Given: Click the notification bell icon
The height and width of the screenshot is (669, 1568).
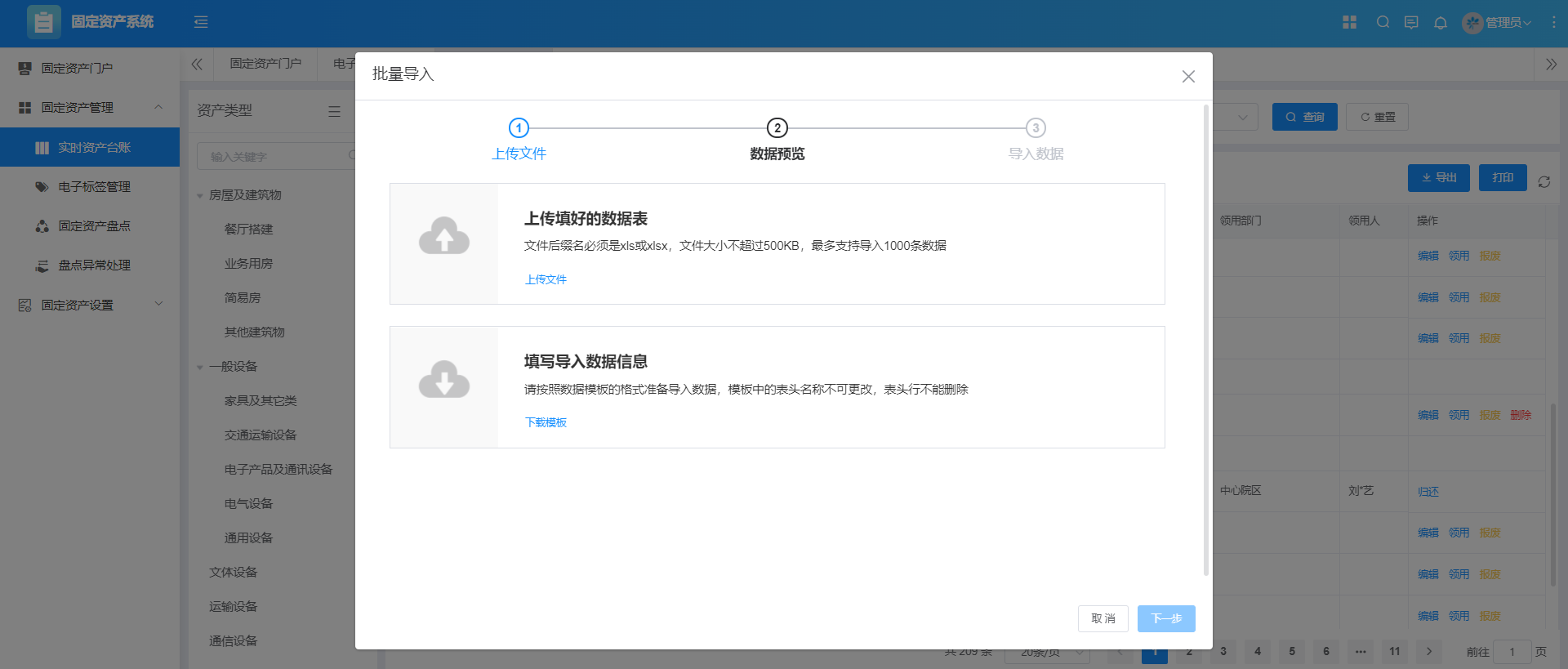Looking at the screenshot, I should coord(1440,23).
